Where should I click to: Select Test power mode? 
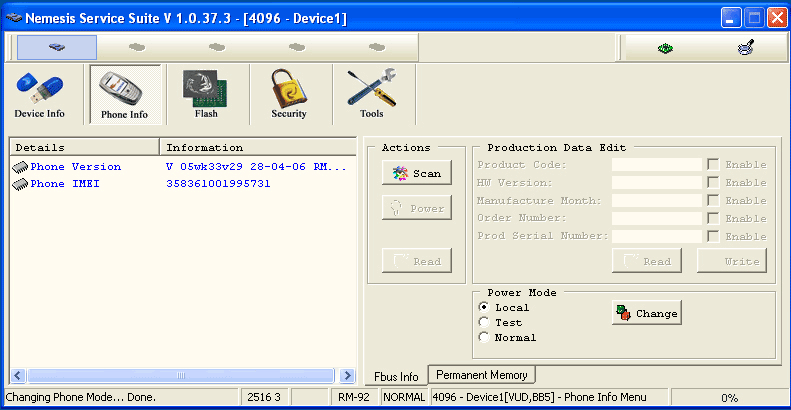click(484, 322)
